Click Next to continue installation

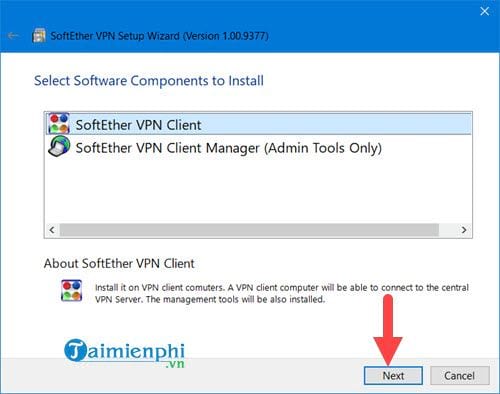pyautogui.click(x=393, y=376)
